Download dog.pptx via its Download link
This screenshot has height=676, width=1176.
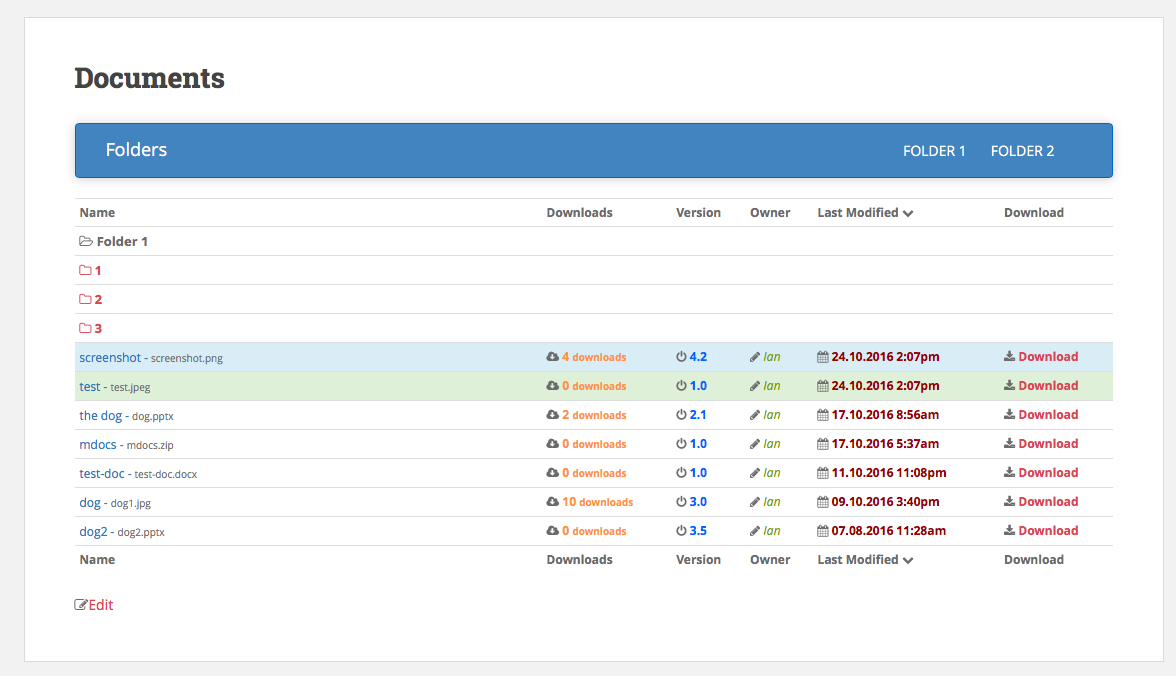[x=1048, y=415]
